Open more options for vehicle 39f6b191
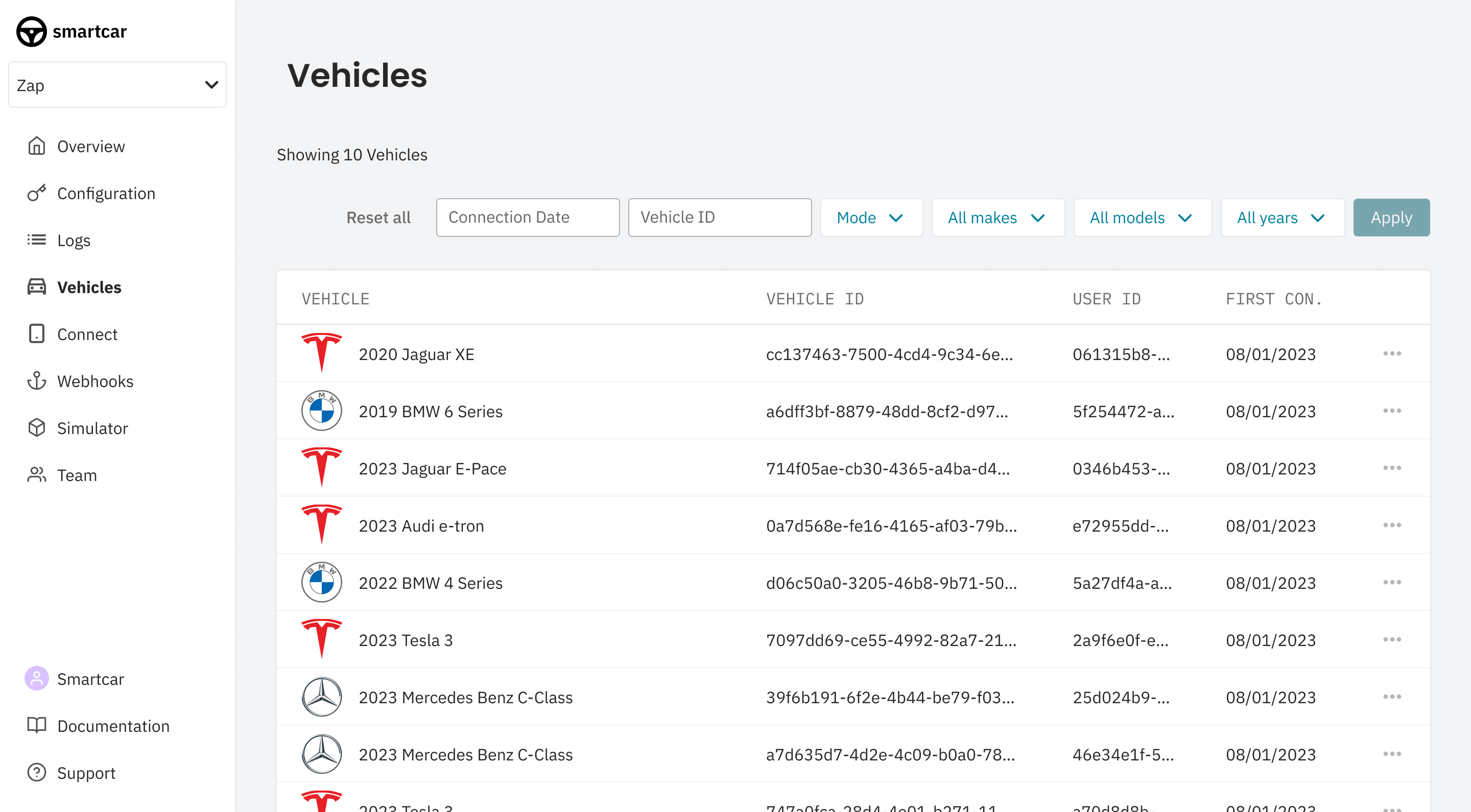Screen dimensions: 1471x812 point(1392,697)
